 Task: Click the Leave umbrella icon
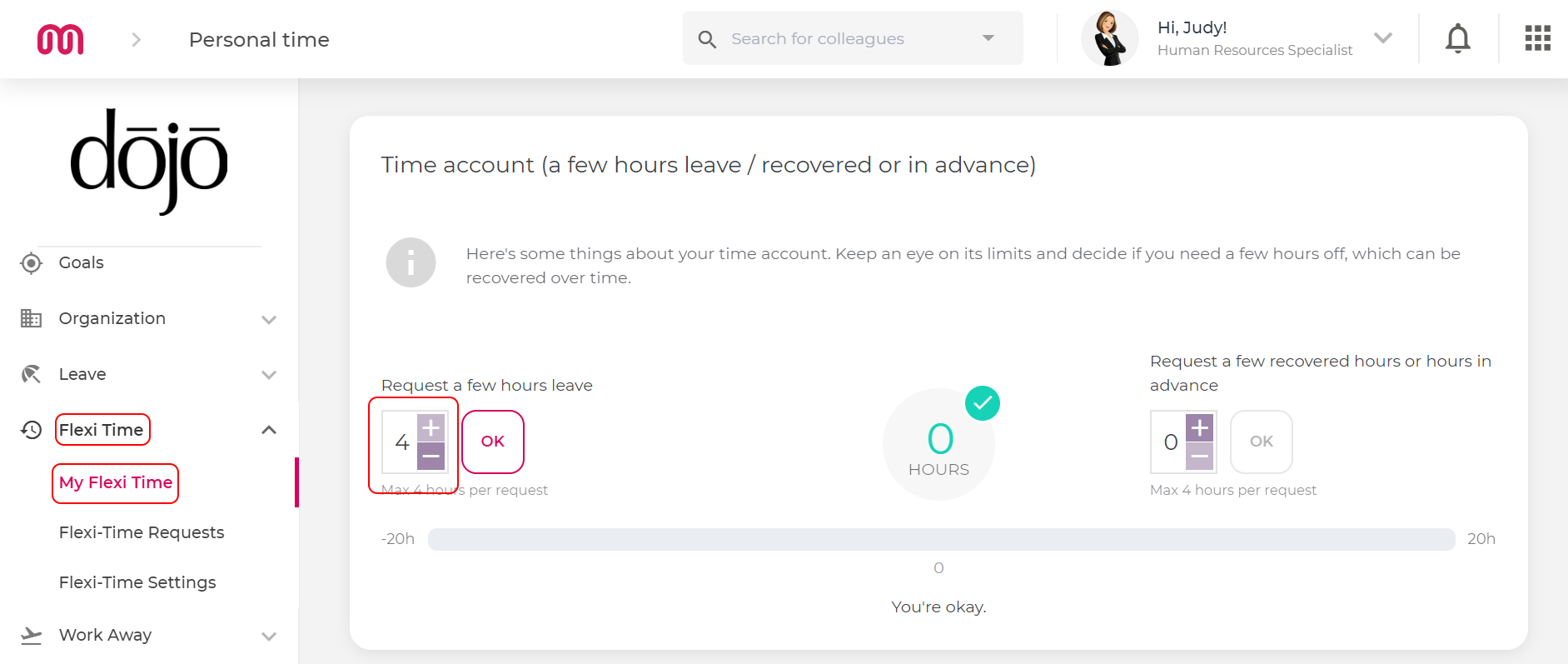(31, 374)
